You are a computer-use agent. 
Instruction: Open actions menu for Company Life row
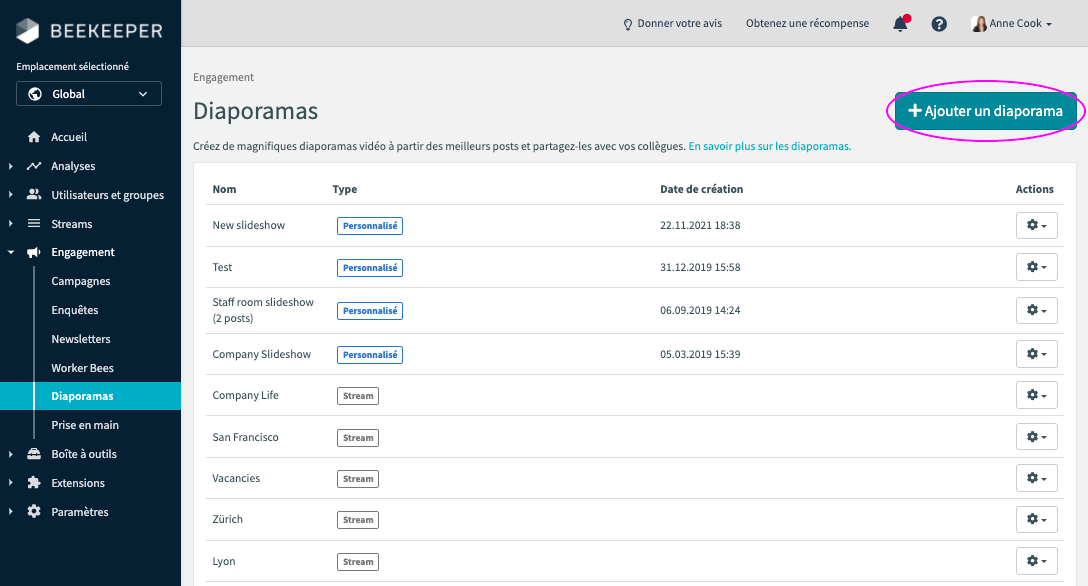click(1037, 395)
